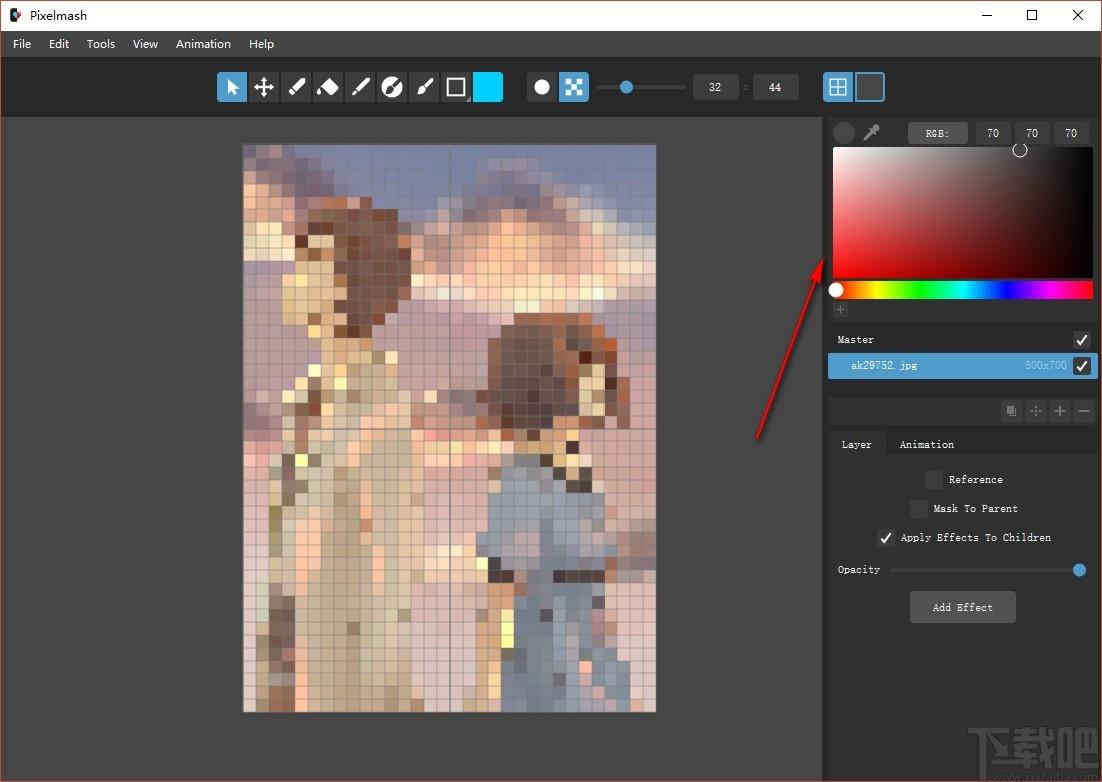This screenshot has width=1102, height=782.
Task: Toggle visibility checkbox of ak29752.jpg layer
Action: [x=1082, y=365]
